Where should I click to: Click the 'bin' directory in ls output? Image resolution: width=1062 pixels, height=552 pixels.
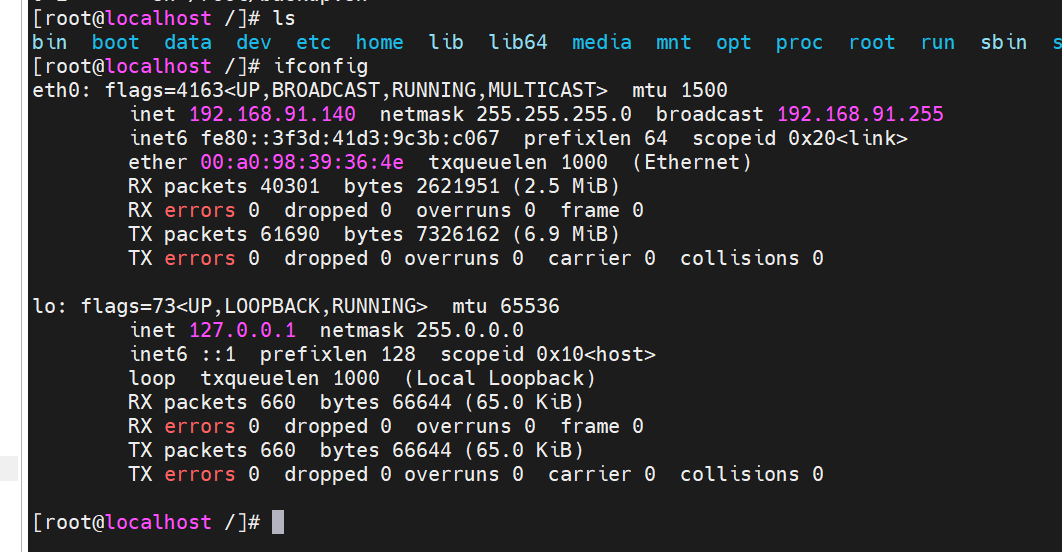pyautogui.click(x=50, y=42)
